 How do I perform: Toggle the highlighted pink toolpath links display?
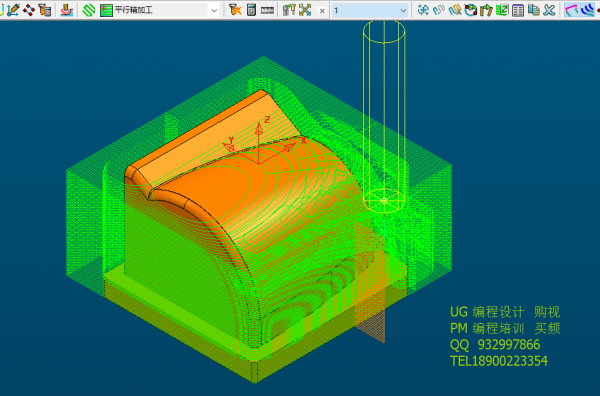(571, 10)
